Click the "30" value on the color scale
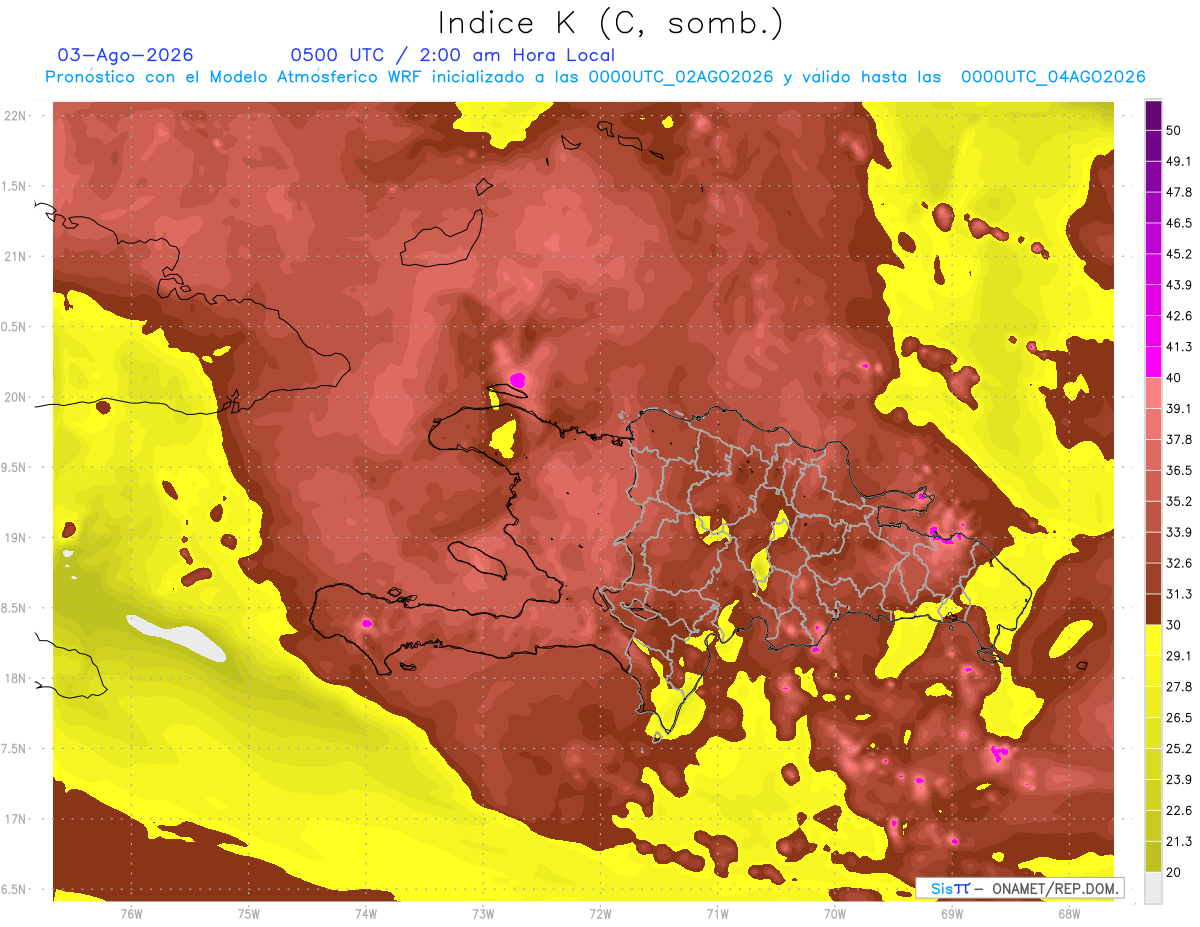The width and height of the screenshot is (1200, 927). [x=1174, y=625]
